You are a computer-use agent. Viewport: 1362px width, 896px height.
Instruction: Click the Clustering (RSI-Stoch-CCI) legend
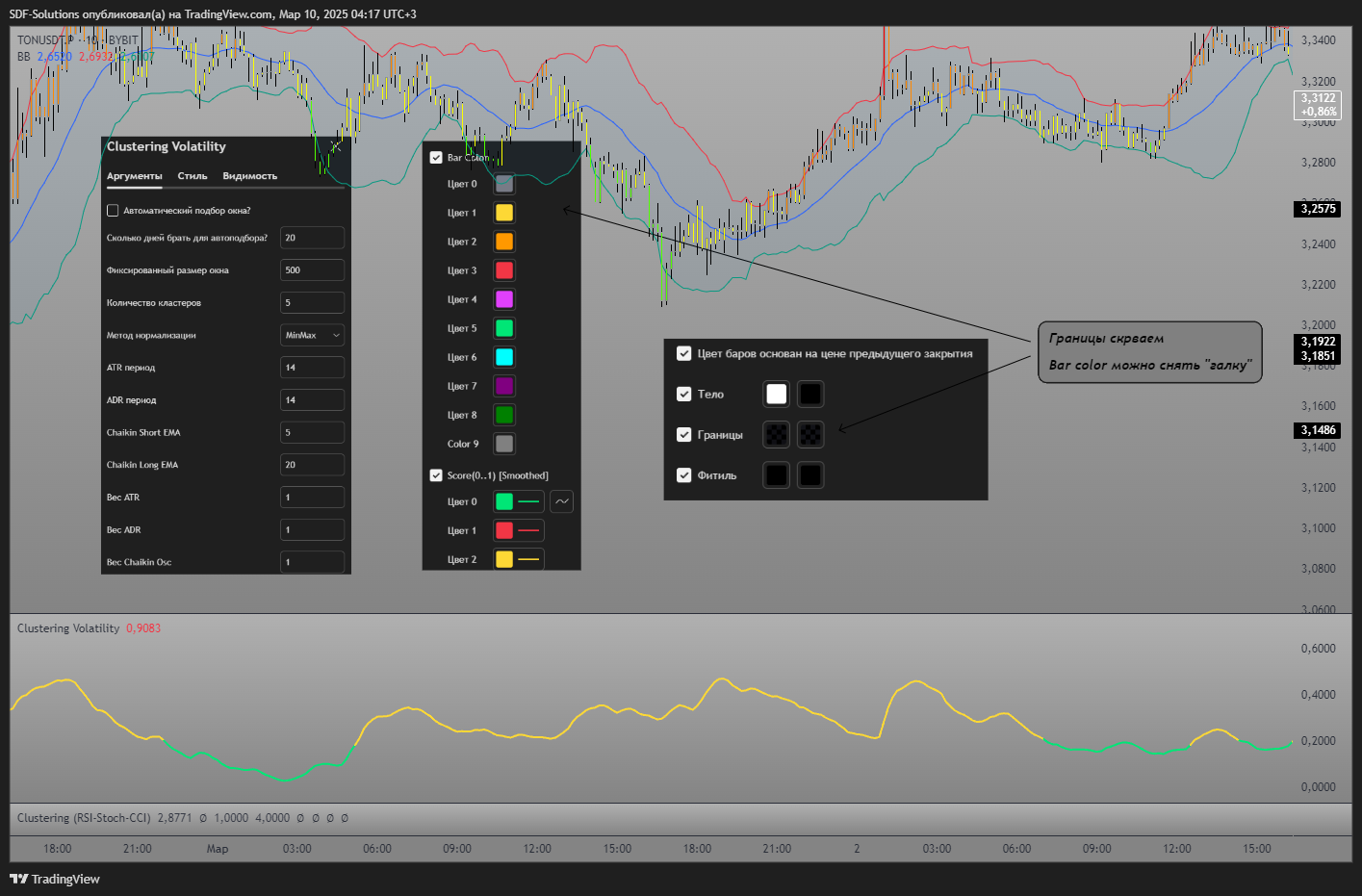[x=84, y=818]
